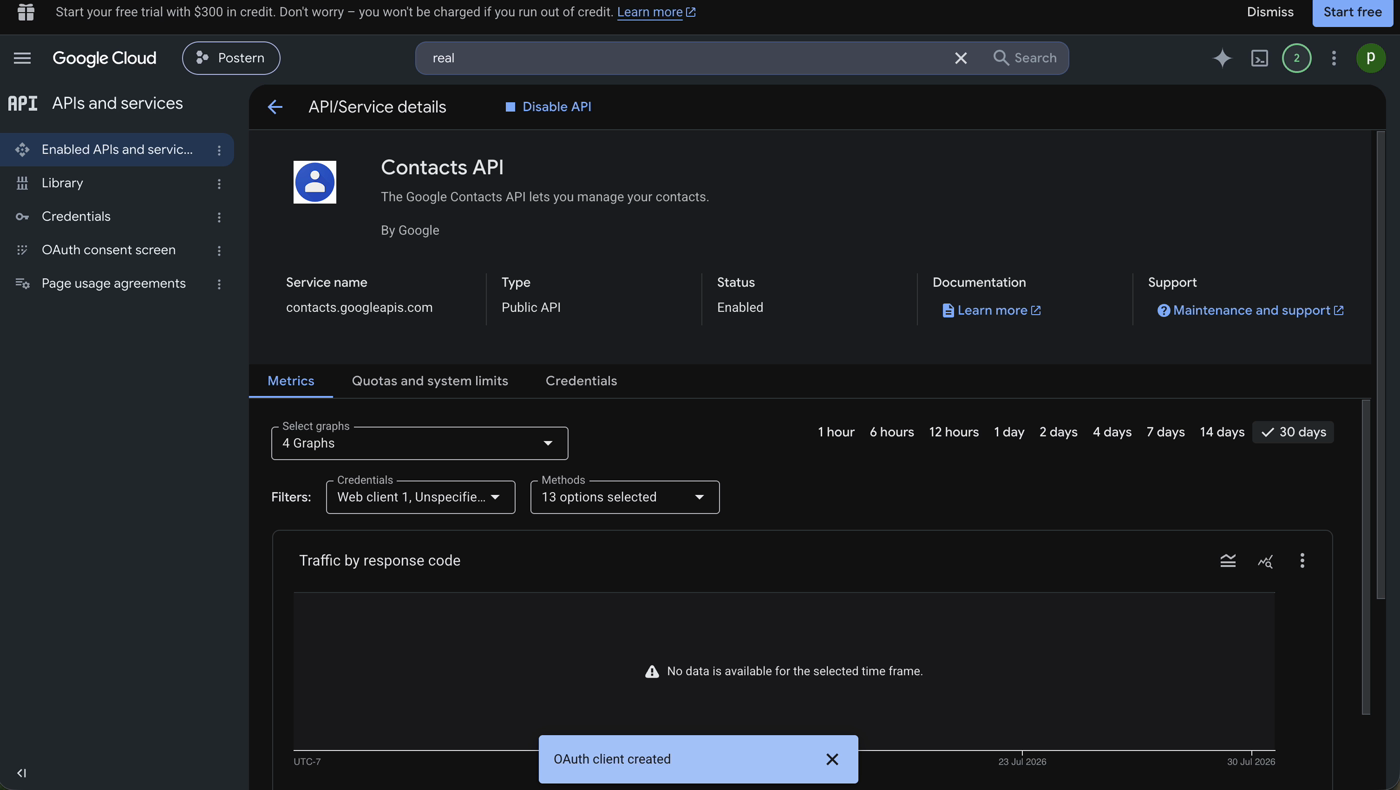
Task: Select the 30 days time range
Action: (1293, 432)
